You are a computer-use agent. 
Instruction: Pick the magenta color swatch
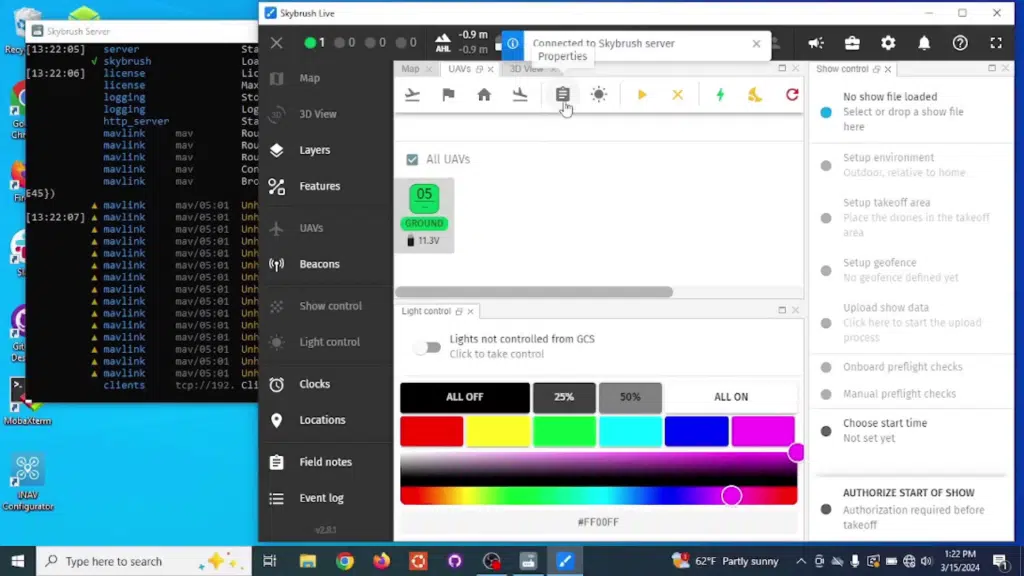click(x=763, y=431)
